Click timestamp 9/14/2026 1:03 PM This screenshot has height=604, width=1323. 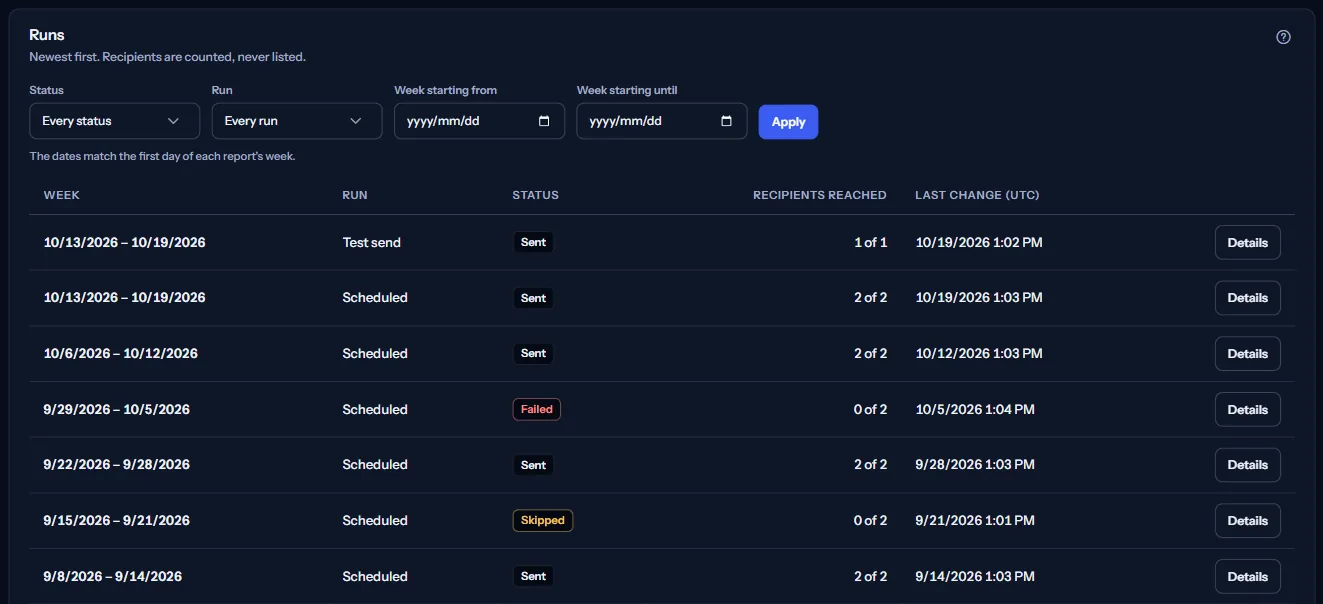(x=975, y=576)
